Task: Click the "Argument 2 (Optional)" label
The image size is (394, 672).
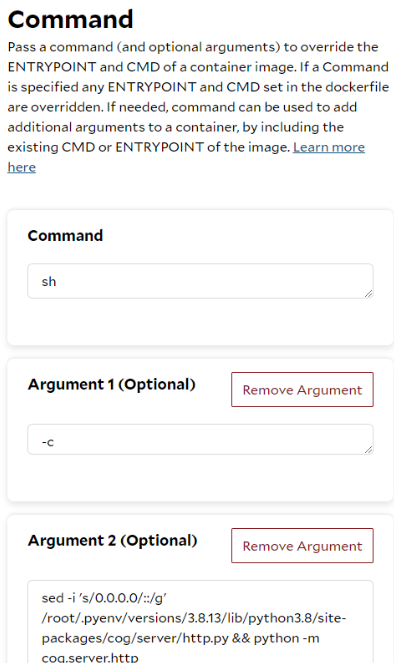Action: click(x=112, y=540)
